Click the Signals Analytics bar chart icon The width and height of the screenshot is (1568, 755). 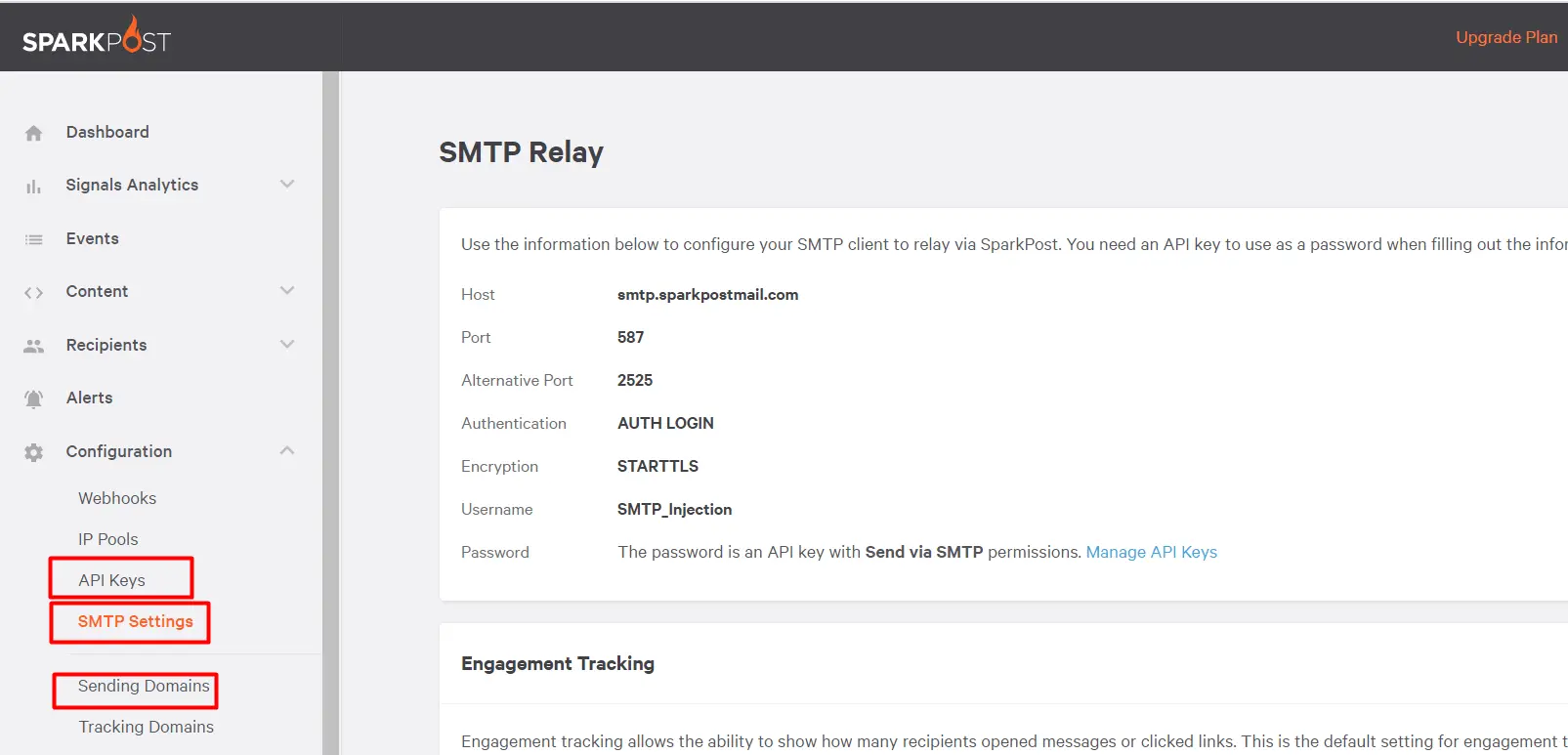tap(34, 186)
